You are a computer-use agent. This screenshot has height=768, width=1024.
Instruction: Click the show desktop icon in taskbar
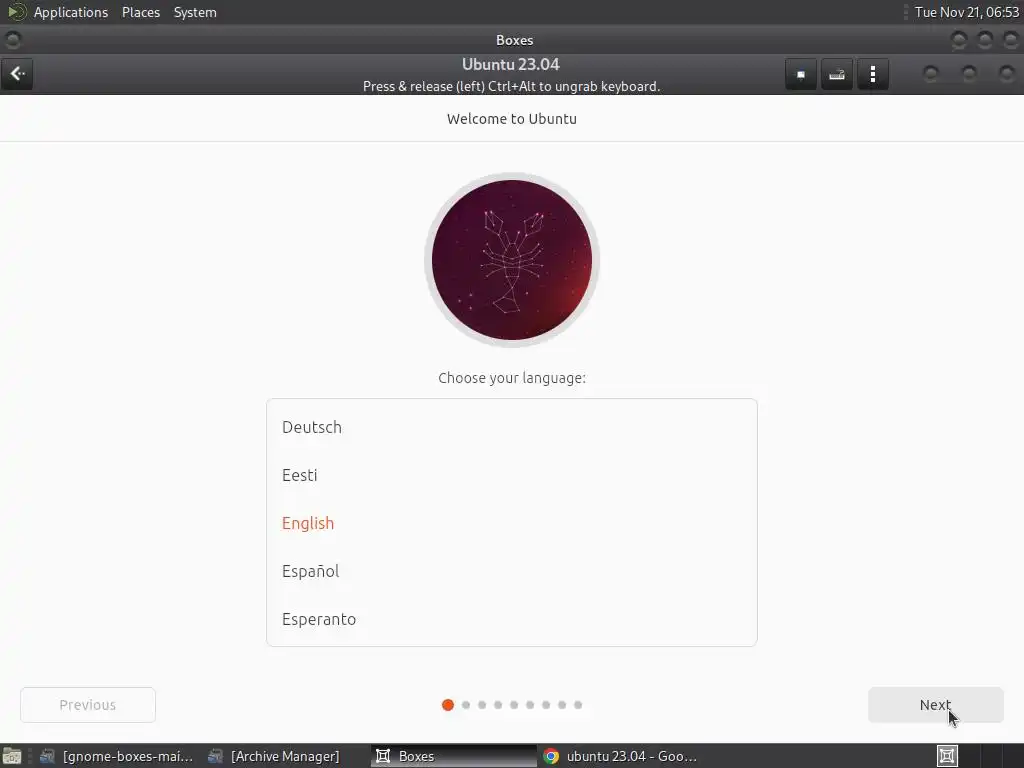point(12,756)
